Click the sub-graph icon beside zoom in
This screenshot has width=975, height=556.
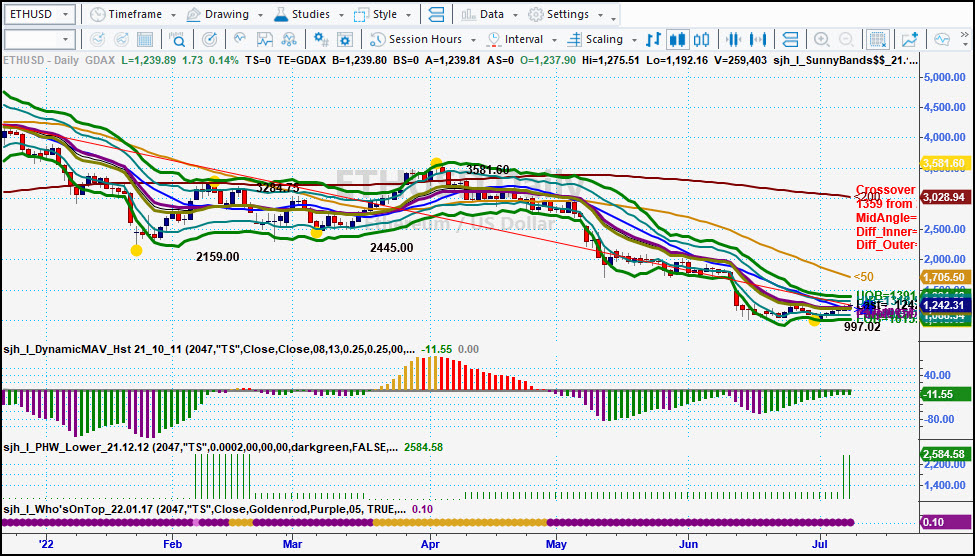pos(790,39)
